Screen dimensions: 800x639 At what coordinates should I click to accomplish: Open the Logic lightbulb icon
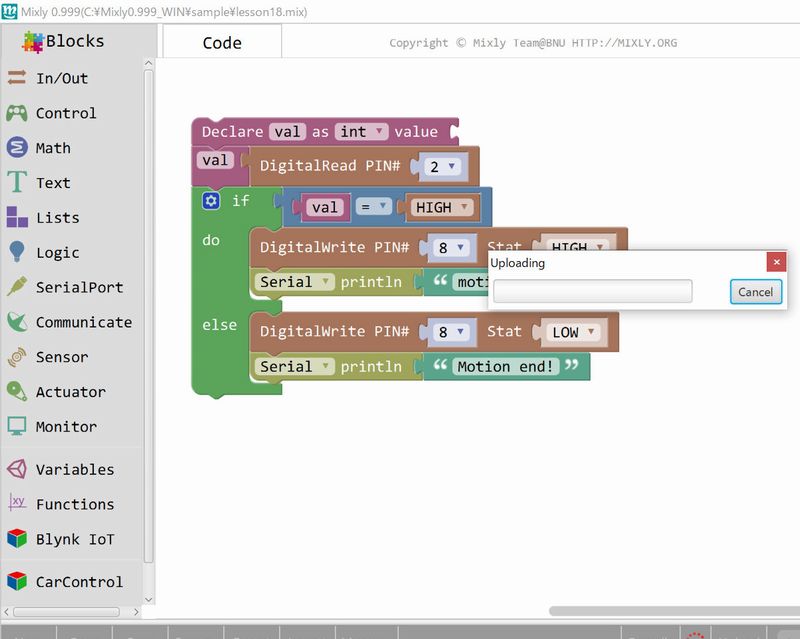pyautogui.click(x=17, y=252)
